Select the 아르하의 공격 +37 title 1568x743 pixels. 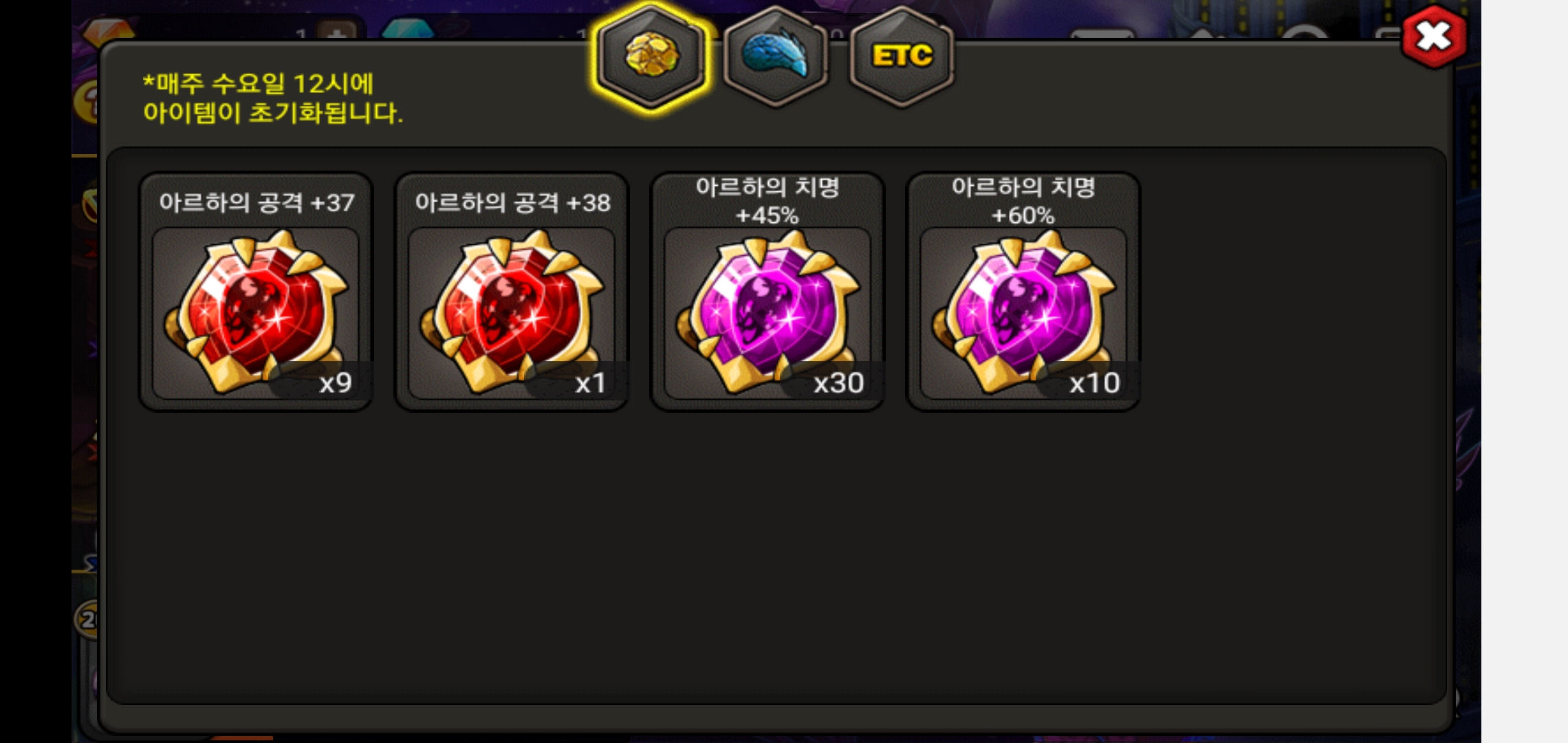[x=257, y=202]
